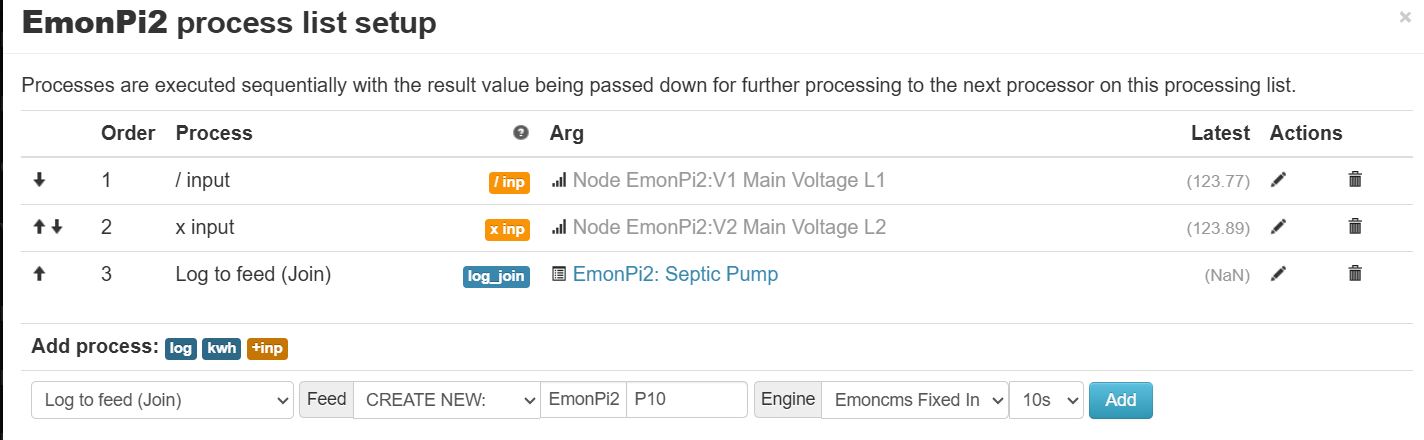The width and height of the screenshot is (1424, 440).
Task: Edit the 'x input' process with pencil icon
Action: click(1278, 227)
